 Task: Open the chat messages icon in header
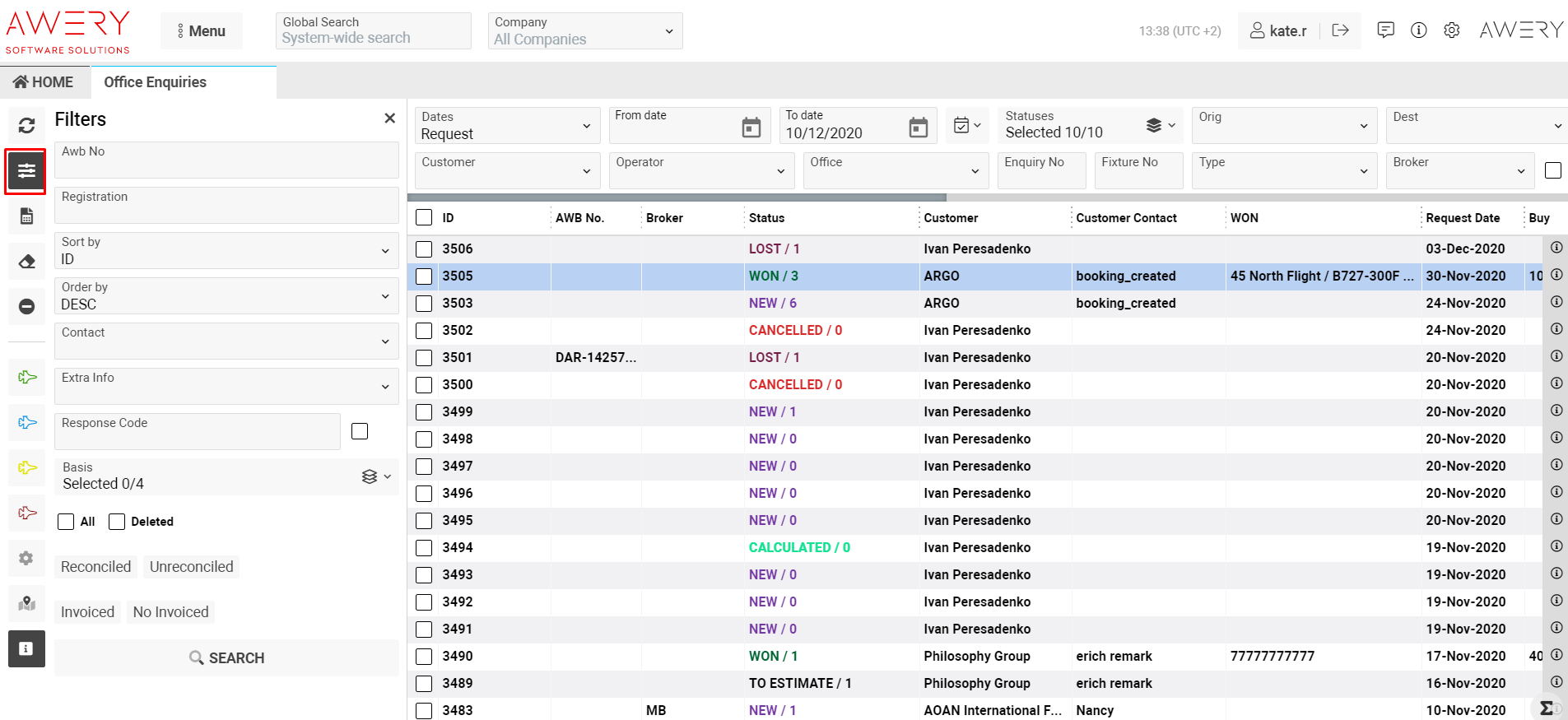pos(1385,30)
